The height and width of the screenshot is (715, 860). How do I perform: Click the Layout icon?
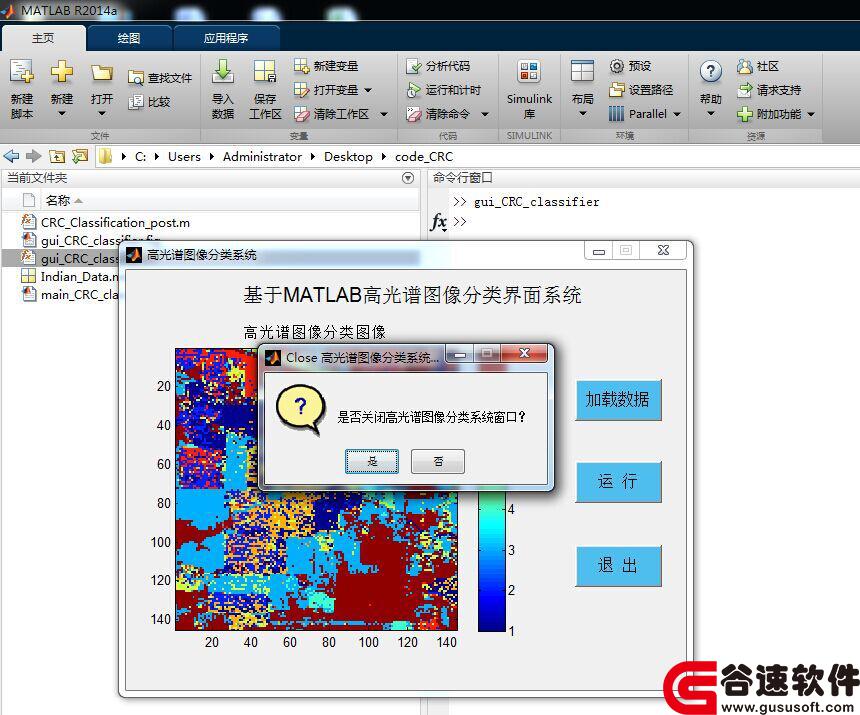click(582, 72)
